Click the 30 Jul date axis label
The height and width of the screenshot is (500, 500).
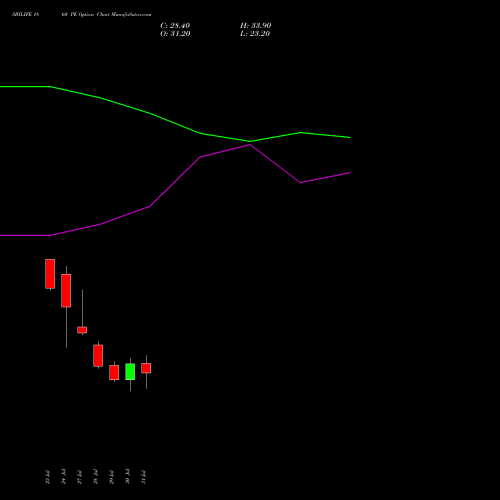pos(127,476)
